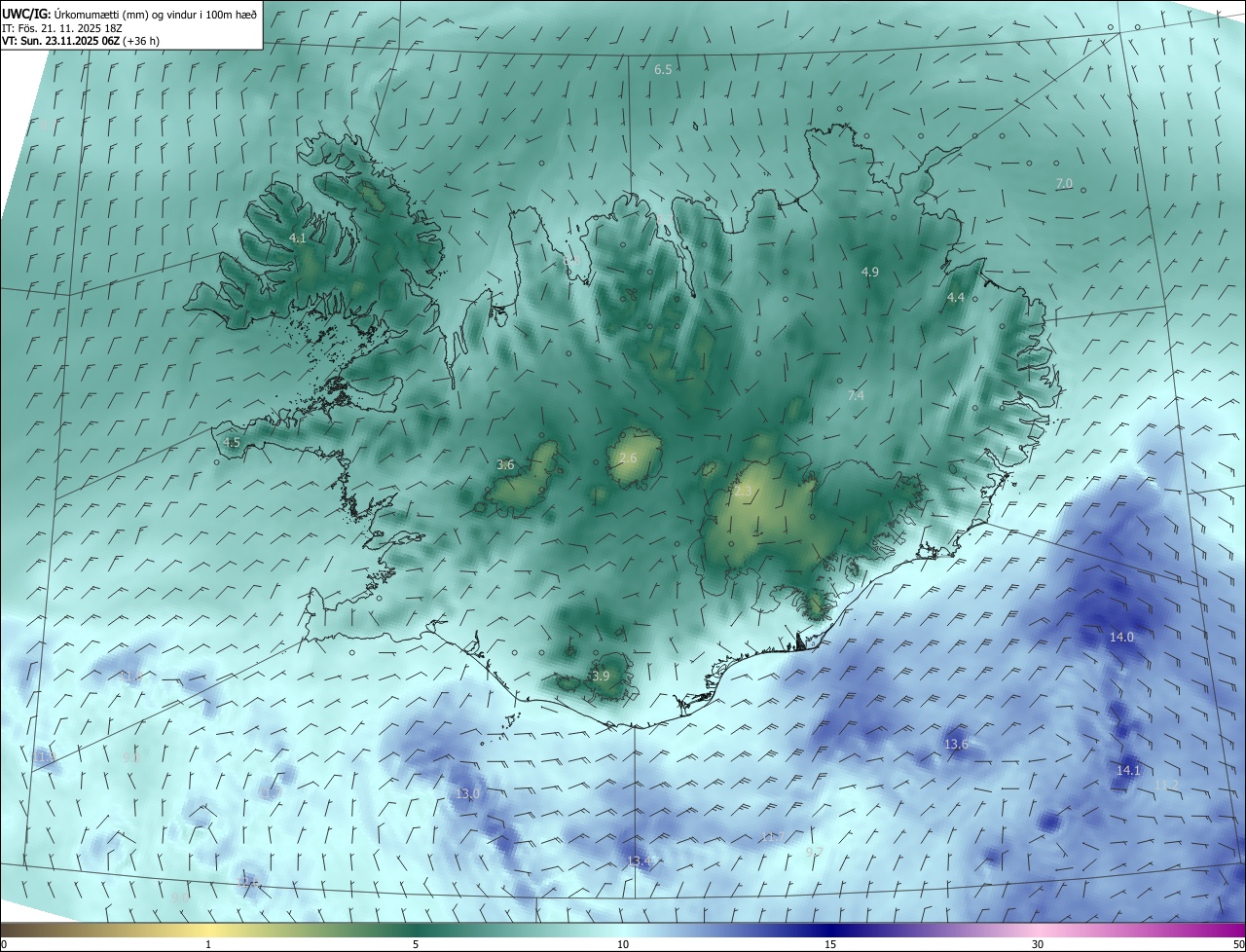Click the 7.0 value label on the map
The height and width of the screenshot is (952, 1246).
point(1064,183)
